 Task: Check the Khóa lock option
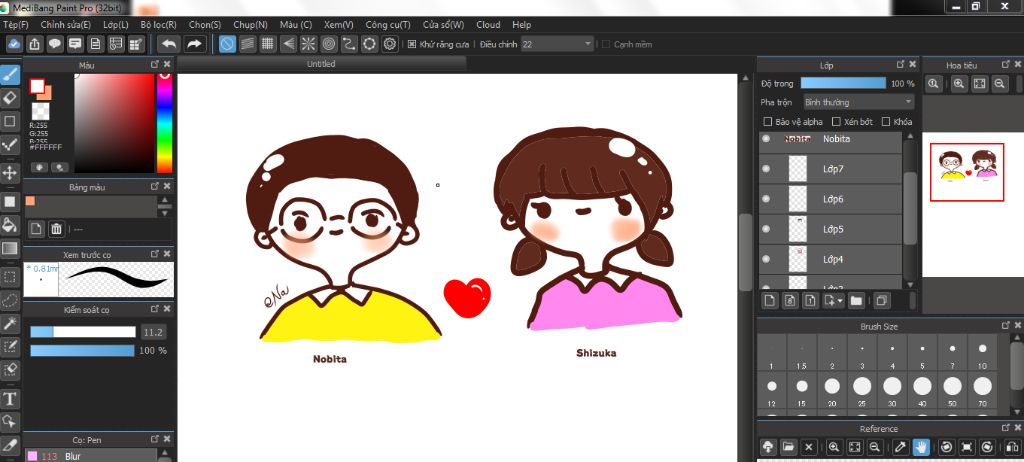(x=886, y=122)
